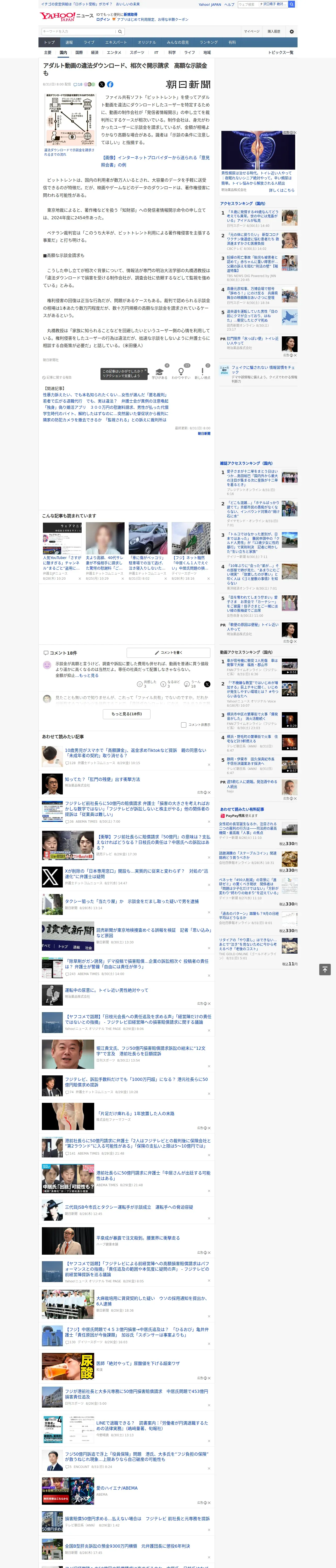Toggle the コメント非表示 checkbox
Screen dimensions: 336x1568
[x=183, y=724]
